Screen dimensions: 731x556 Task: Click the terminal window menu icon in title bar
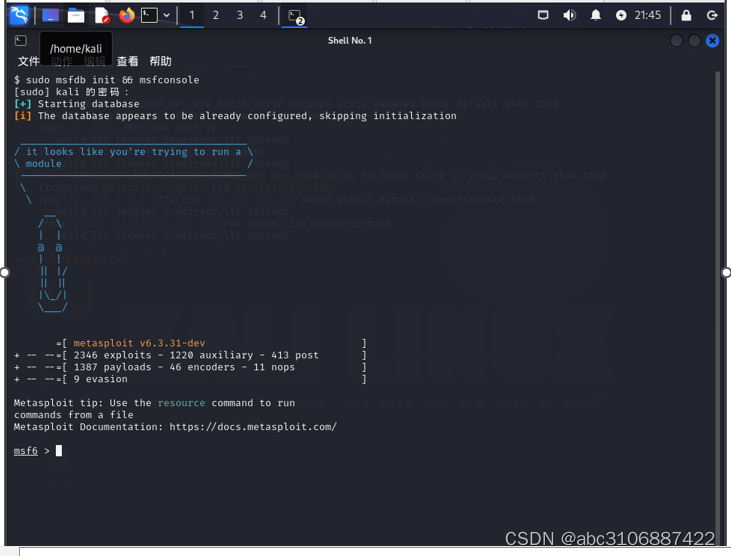click(x=21, y=41)
